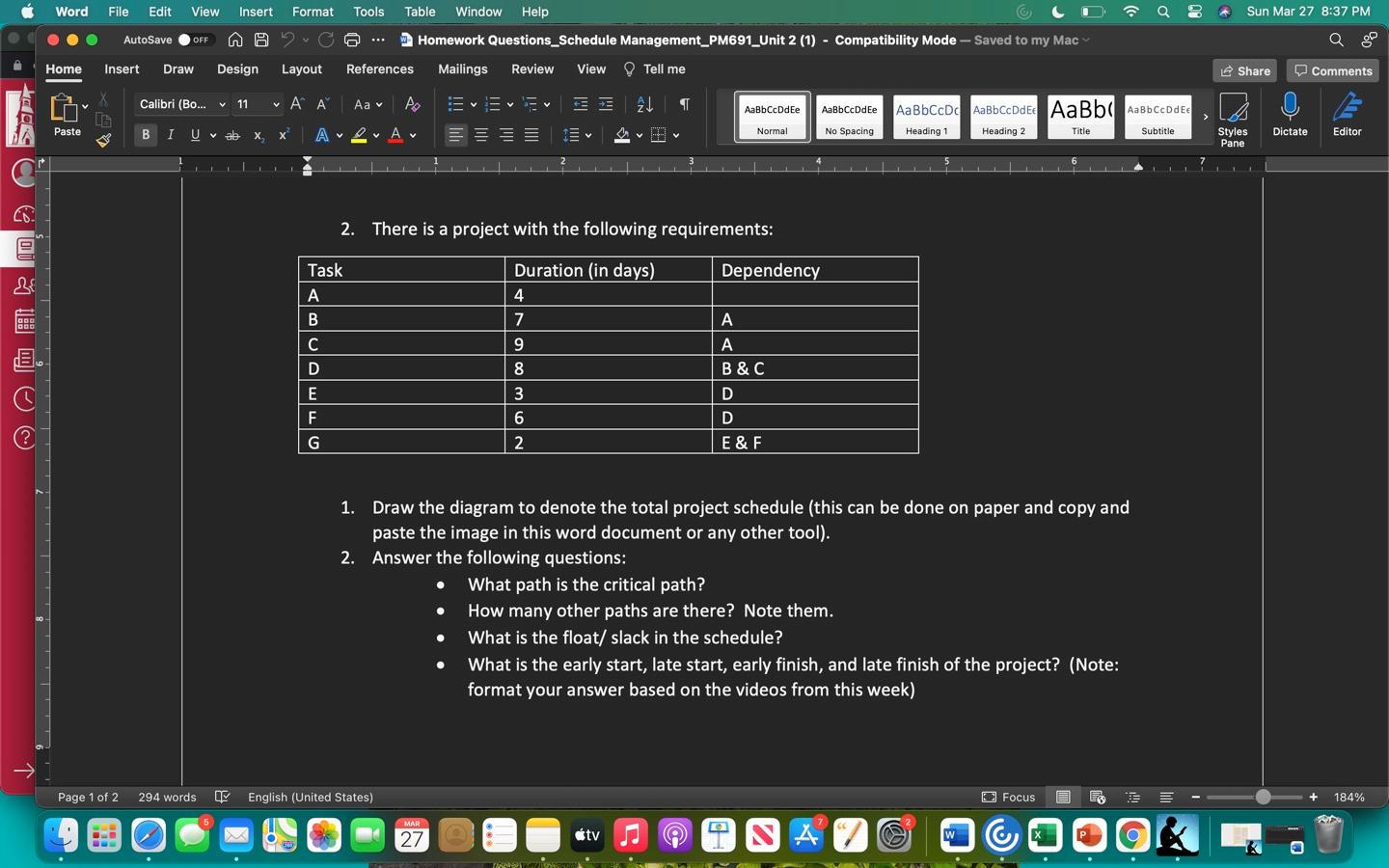Open the highlight color dropdown
Screen dimensions: 1389x868
pyautogui.click(x=377, y=135)
